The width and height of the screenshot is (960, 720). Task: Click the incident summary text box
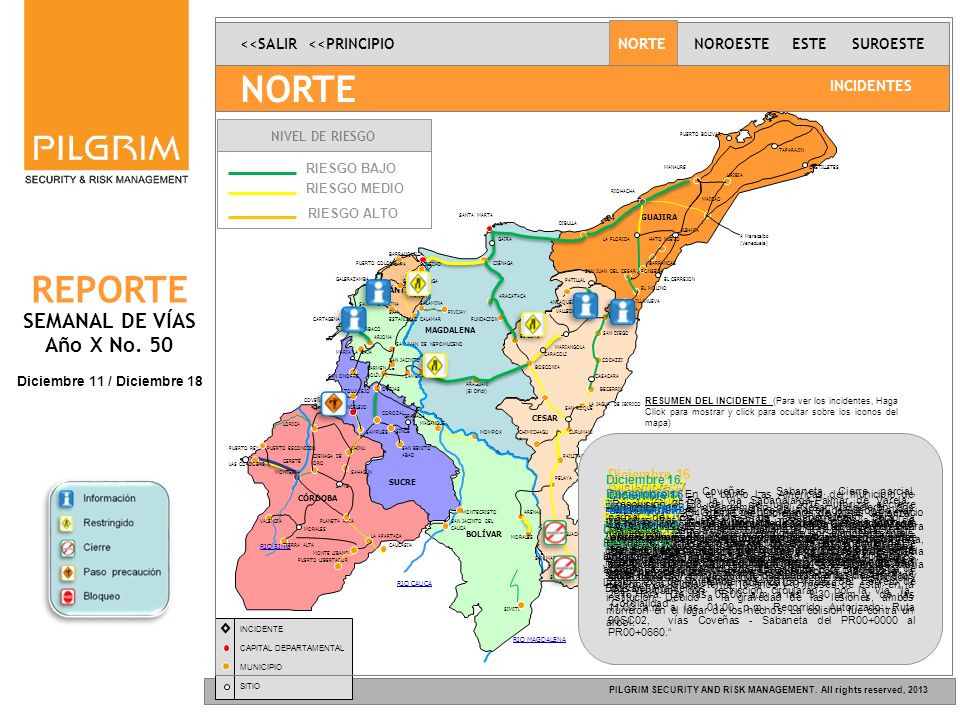tap(760, 549)
